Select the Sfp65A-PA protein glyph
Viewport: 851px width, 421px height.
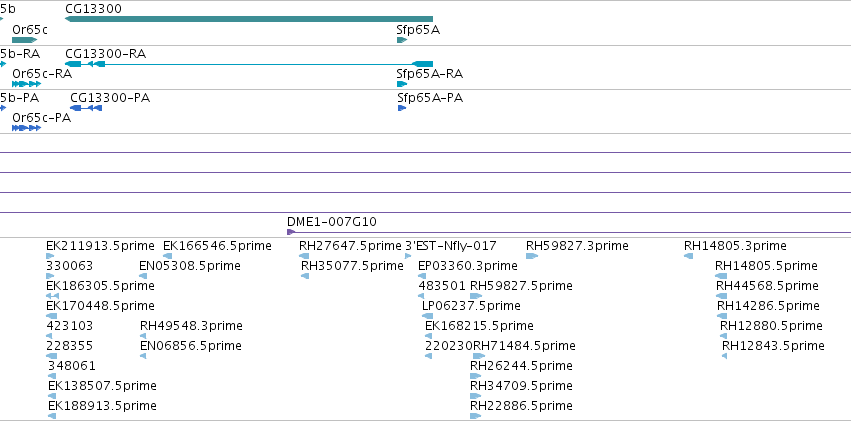pyautogui.click(x=402, y=108)
